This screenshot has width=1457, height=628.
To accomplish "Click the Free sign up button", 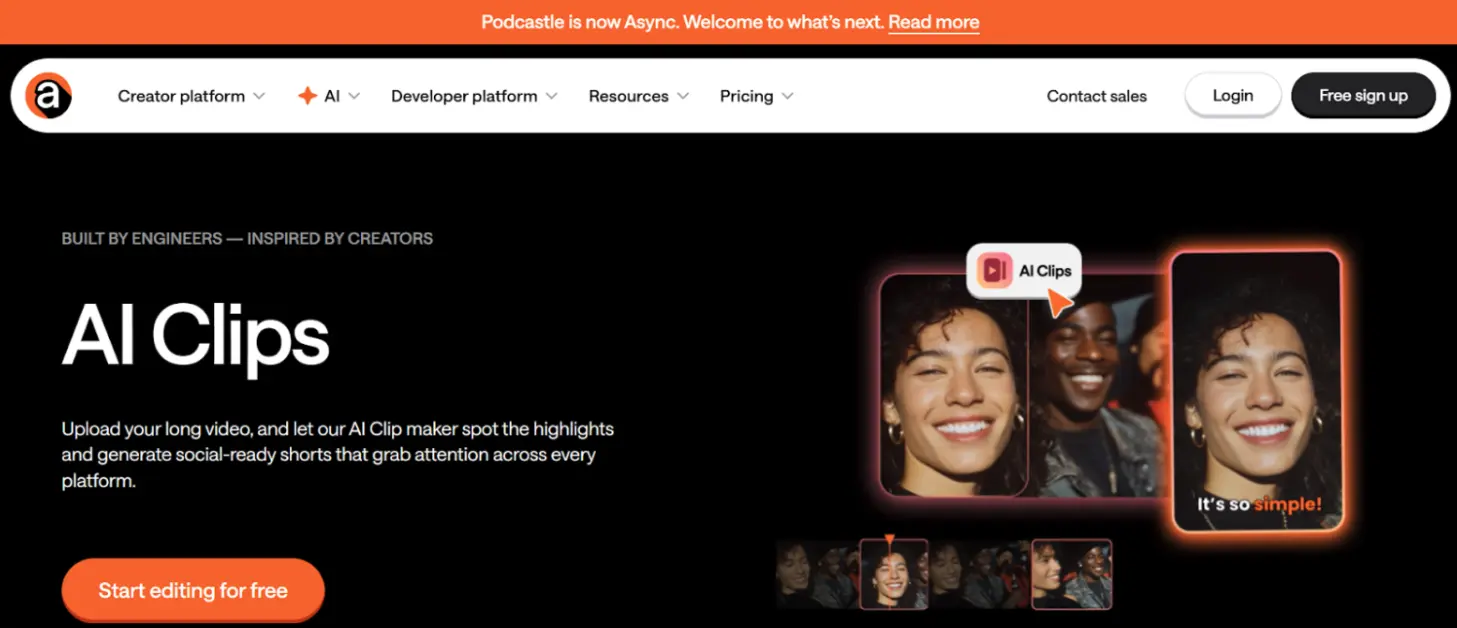I will tap(1362, 96).
